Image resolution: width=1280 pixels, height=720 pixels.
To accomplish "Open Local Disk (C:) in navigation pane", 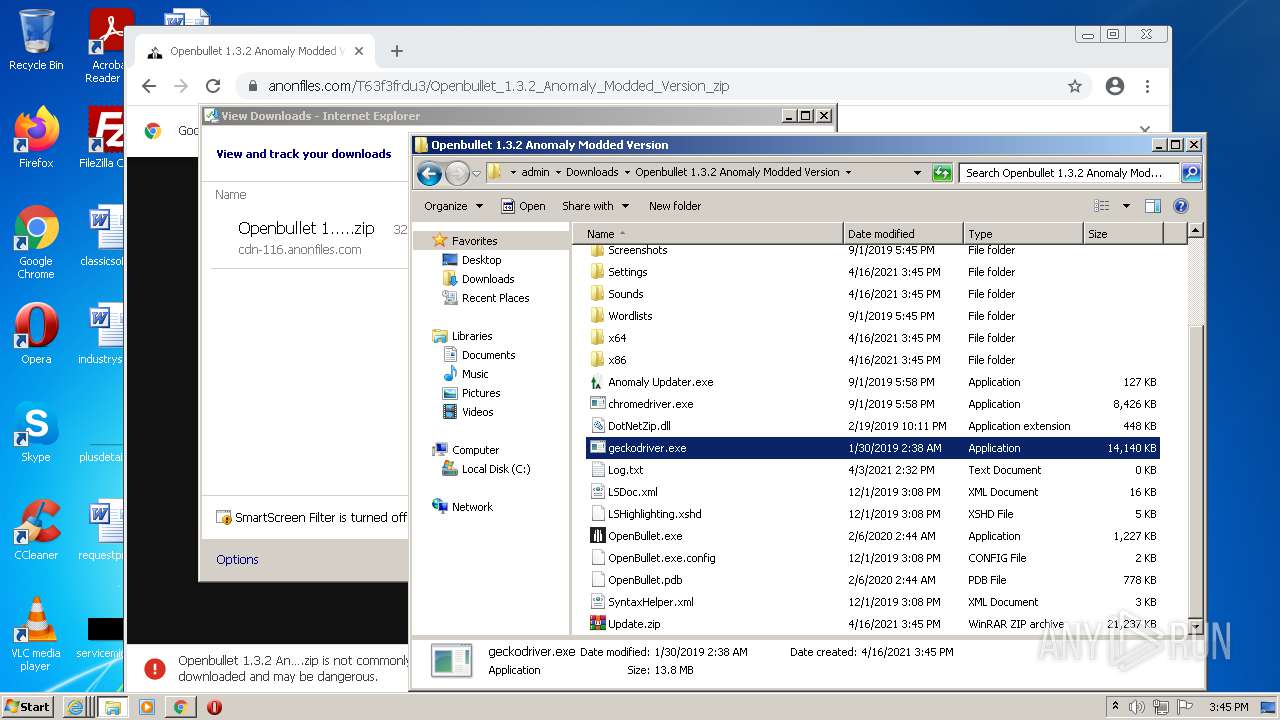I will click(x=496, y=469).
